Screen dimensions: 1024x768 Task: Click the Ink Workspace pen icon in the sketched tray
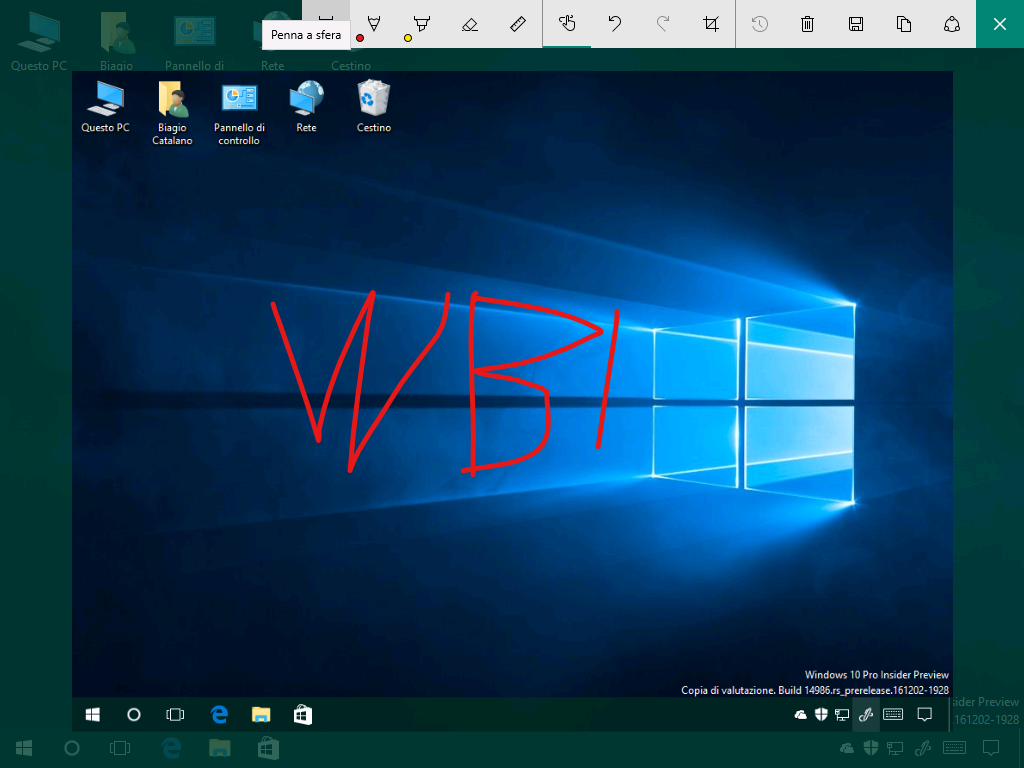pos(866,714)
